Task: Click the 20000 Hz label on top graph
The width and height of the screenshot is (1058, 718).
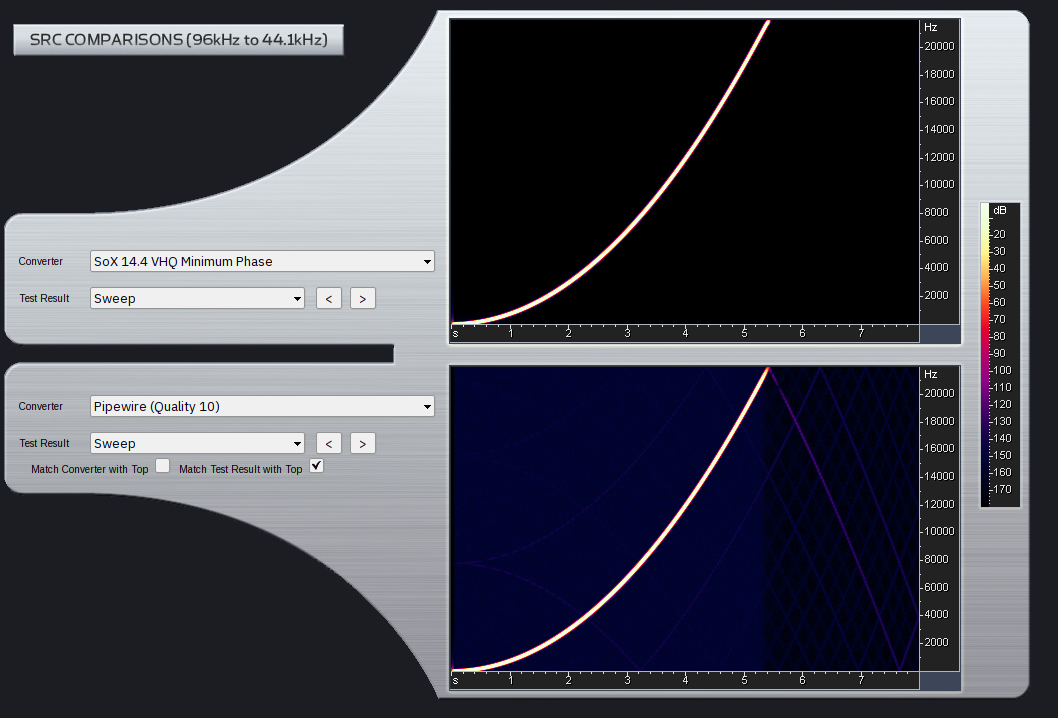Action: click(939, 46)
